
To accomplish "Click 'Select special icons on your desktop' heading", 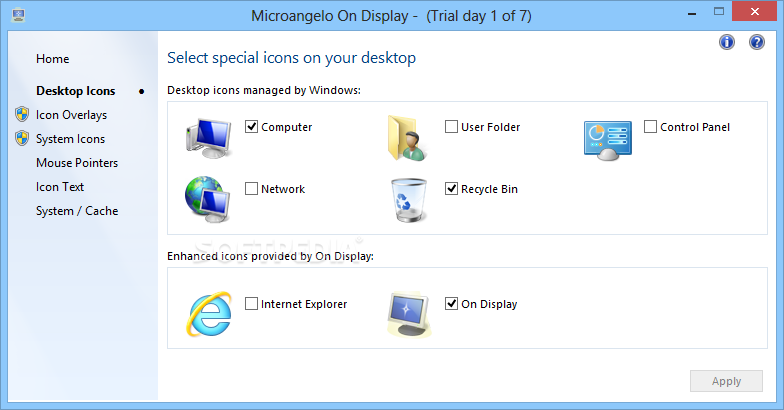I will (x=292, y=58).
